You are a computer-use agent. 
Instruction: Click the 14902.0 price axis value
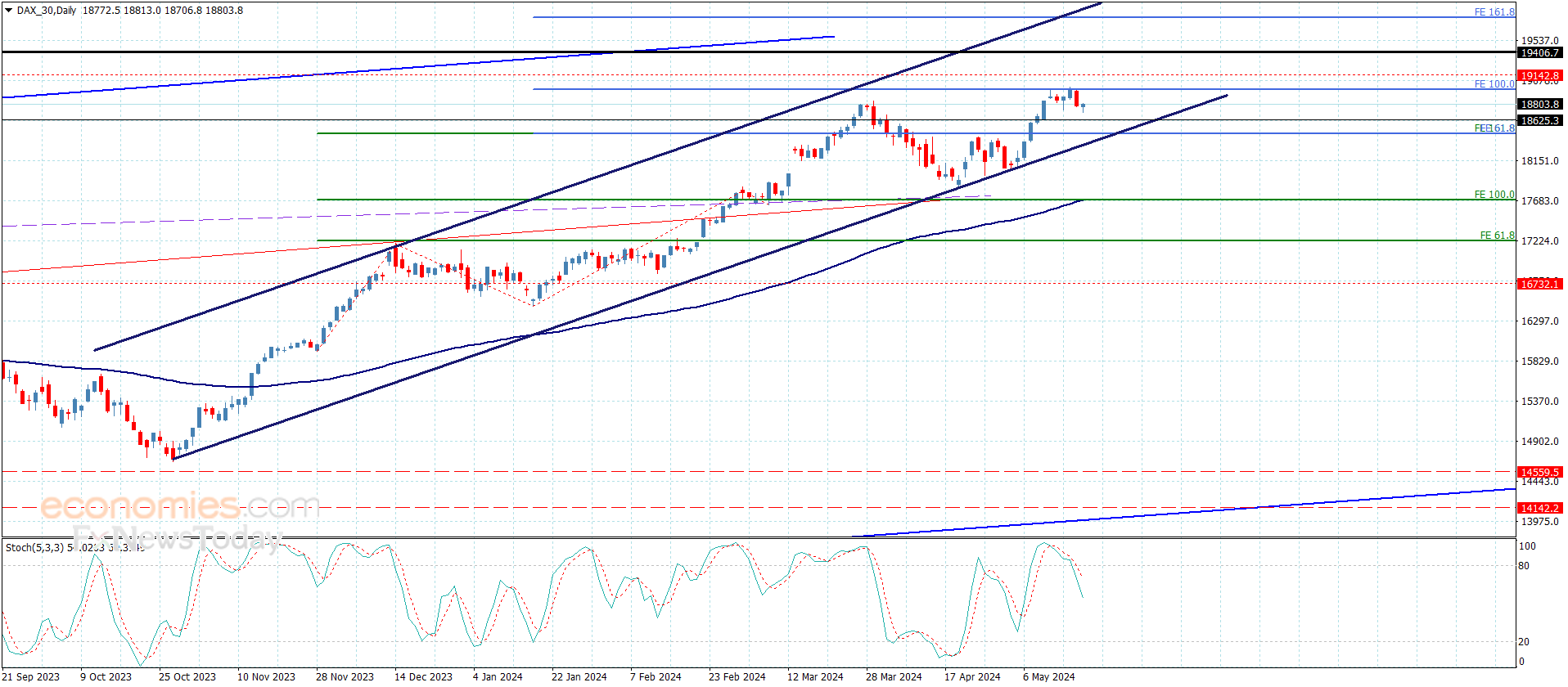coord(1539,441)
